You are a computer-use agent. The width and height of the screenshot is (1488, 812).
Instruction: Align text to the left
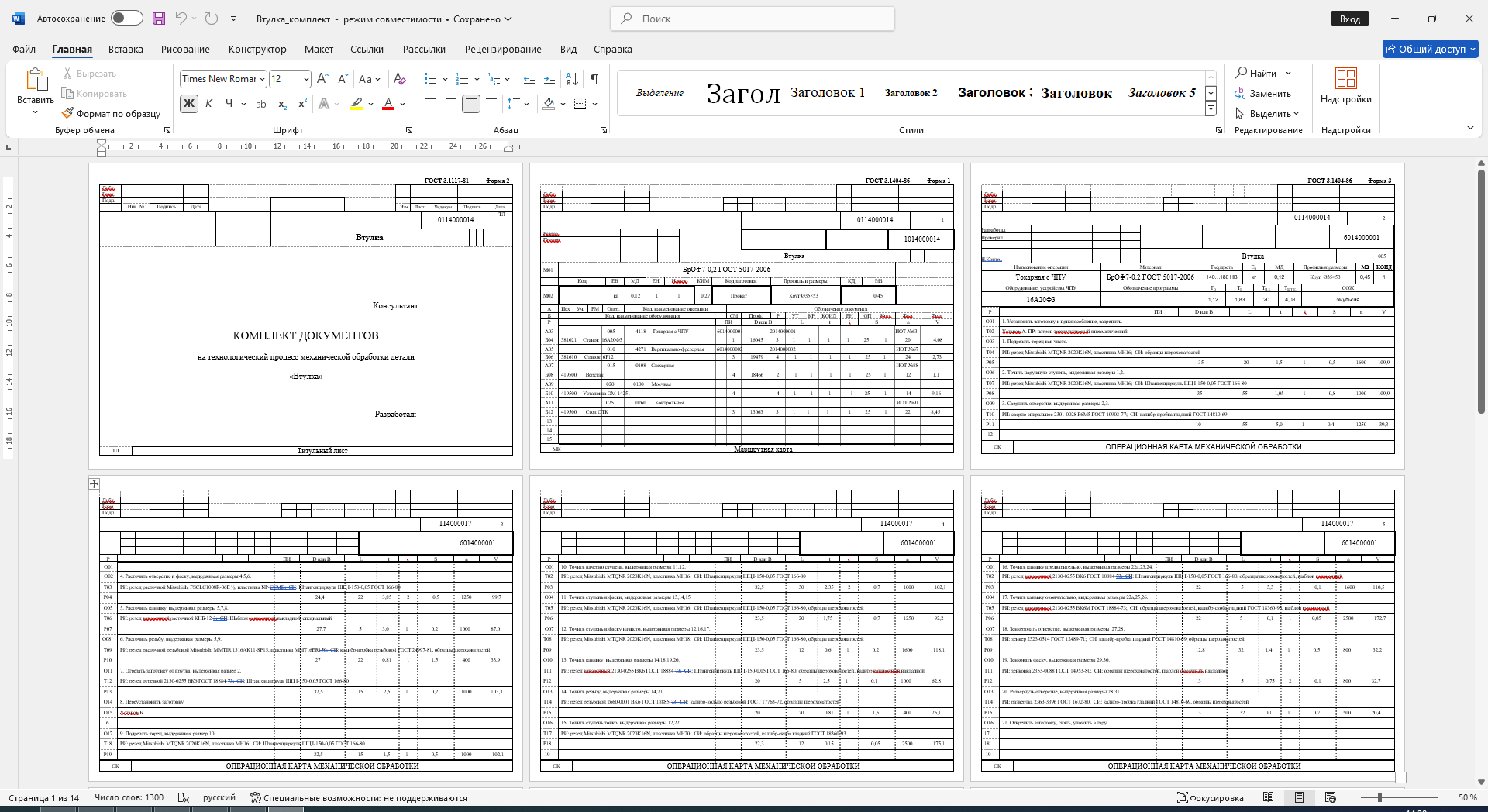coord(431,104)
